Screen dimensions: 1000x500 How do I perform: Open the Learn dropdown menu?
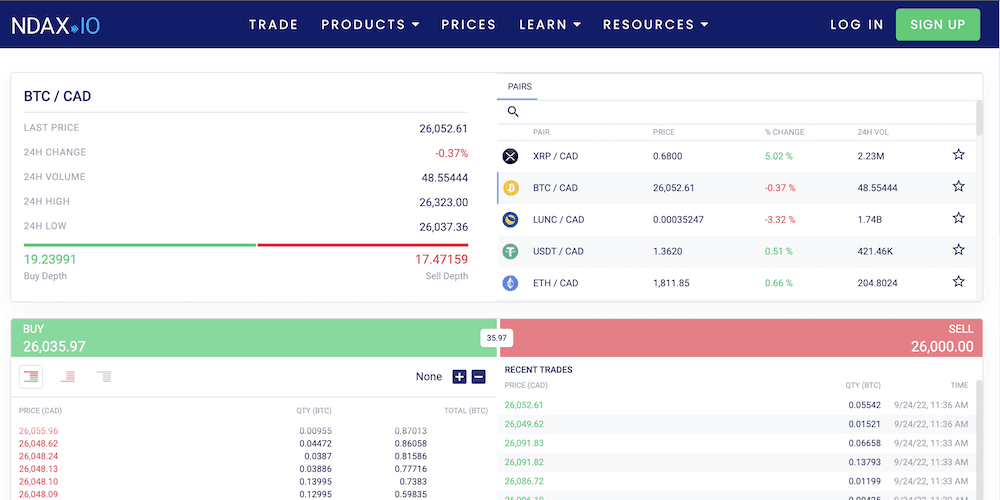pyautogui.click(x=550, y=25)
